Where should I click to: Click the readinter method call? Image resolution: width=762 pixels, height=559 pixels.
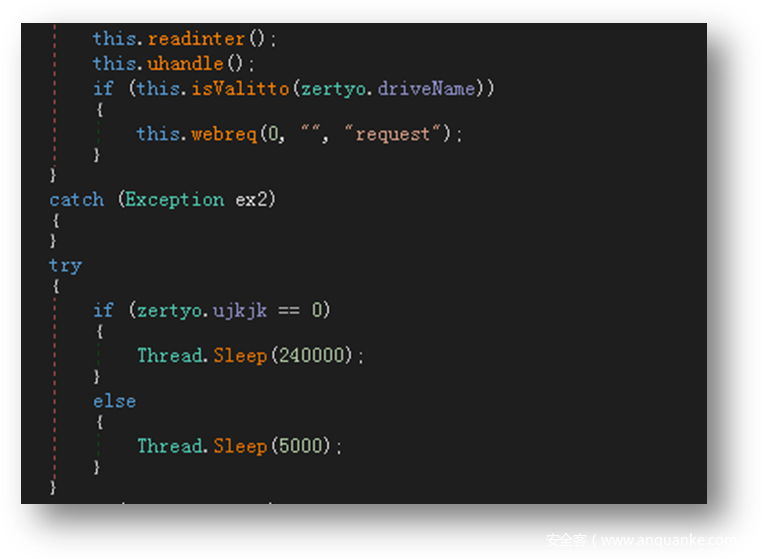(196, 39)
